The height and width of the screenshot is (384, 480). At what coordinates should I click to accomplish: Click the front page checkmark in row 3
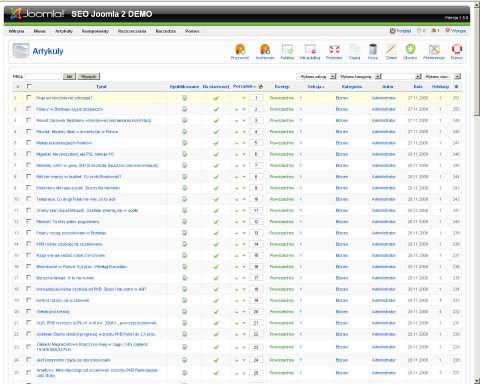tap(216, 120)
